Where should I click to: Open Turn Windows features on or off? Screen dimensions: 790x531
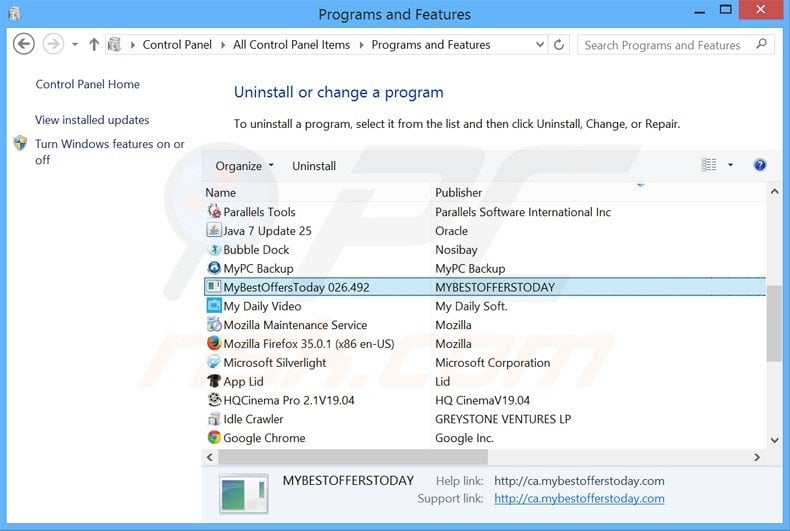click(x=109, y=152)
